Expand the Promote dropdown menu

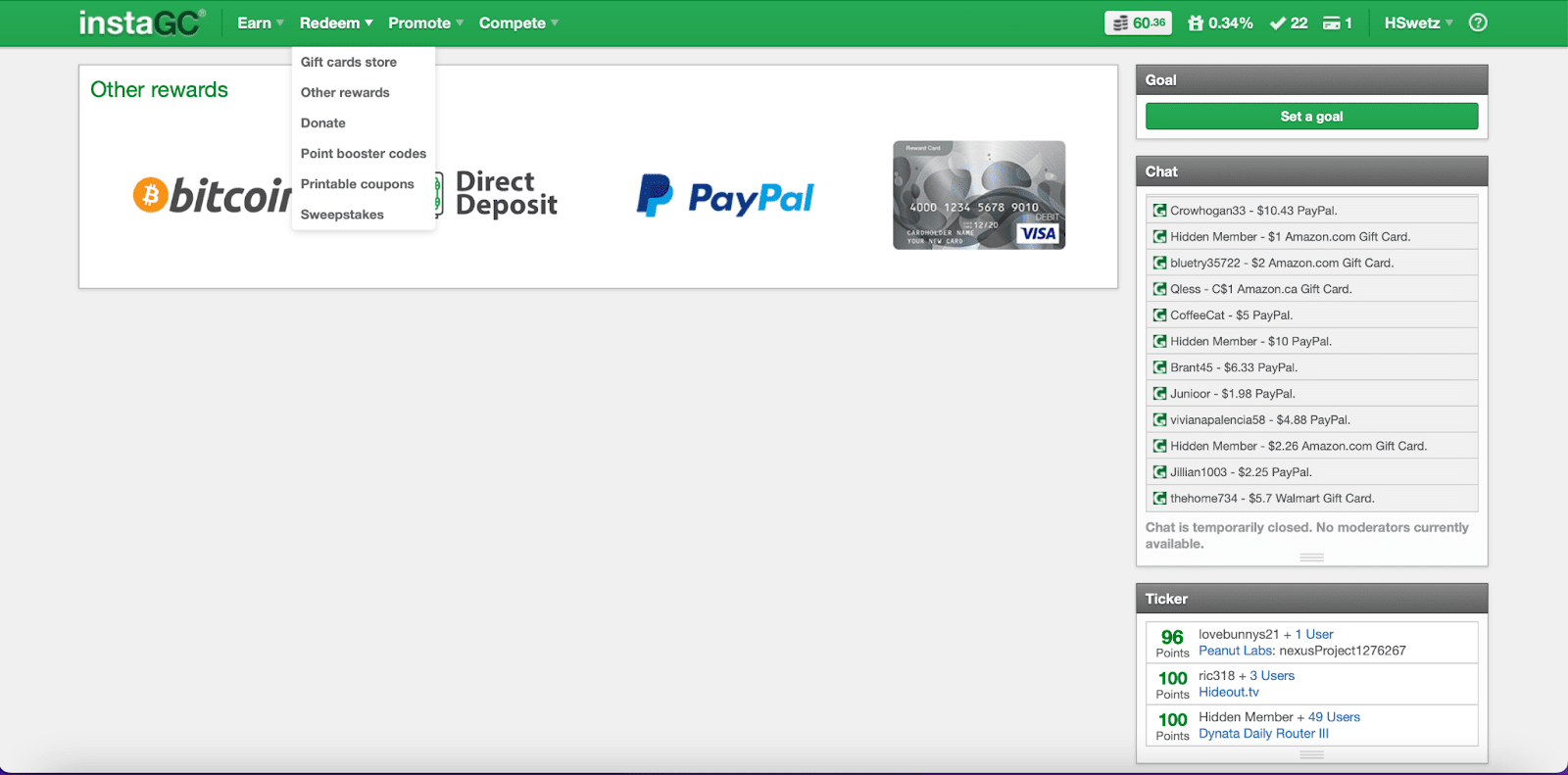pyautogui.click(x=425, y=23)
